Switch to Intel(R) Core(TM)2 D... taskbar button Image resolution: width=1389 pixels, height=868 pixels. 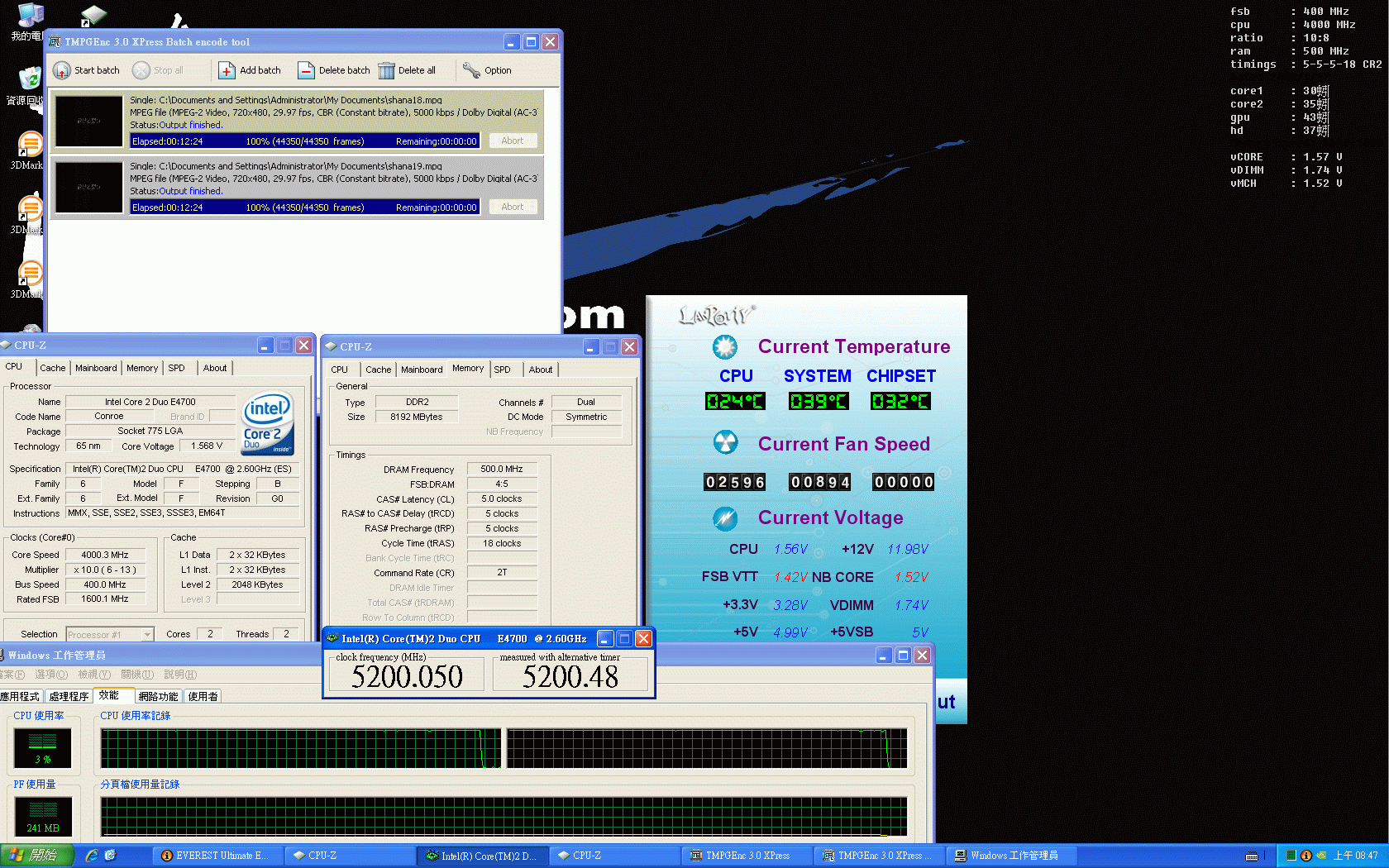click(x=481, y=856)
